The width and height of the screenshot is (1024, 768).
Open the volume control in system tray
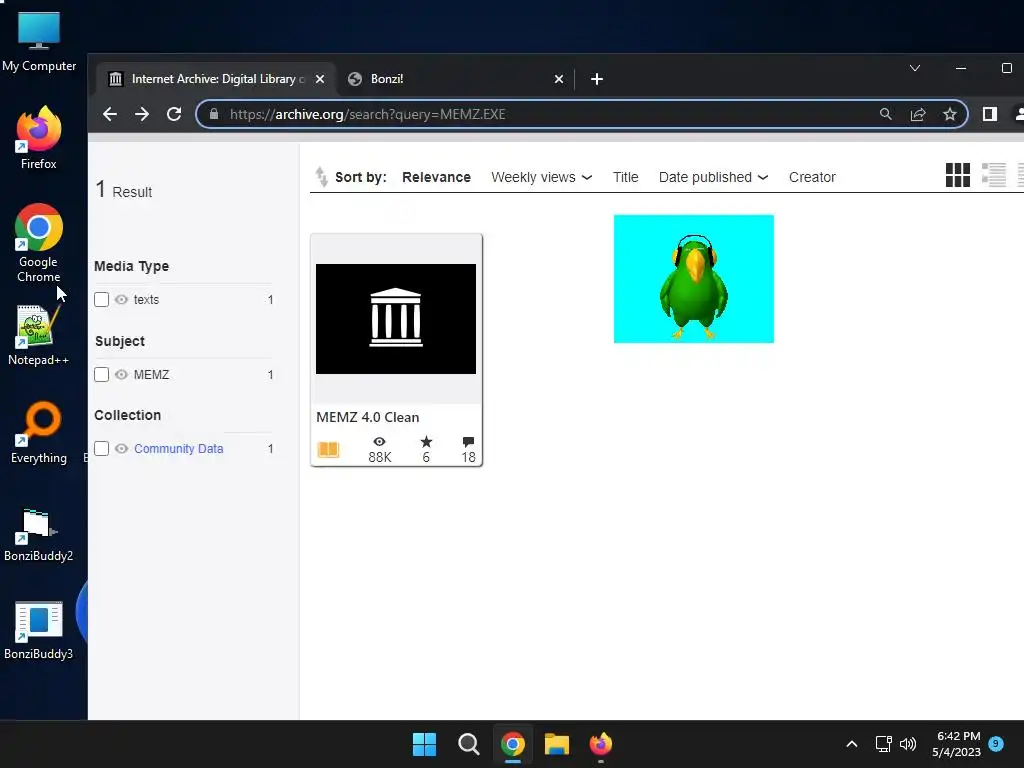pyautogui.click(x=908, y=744)
